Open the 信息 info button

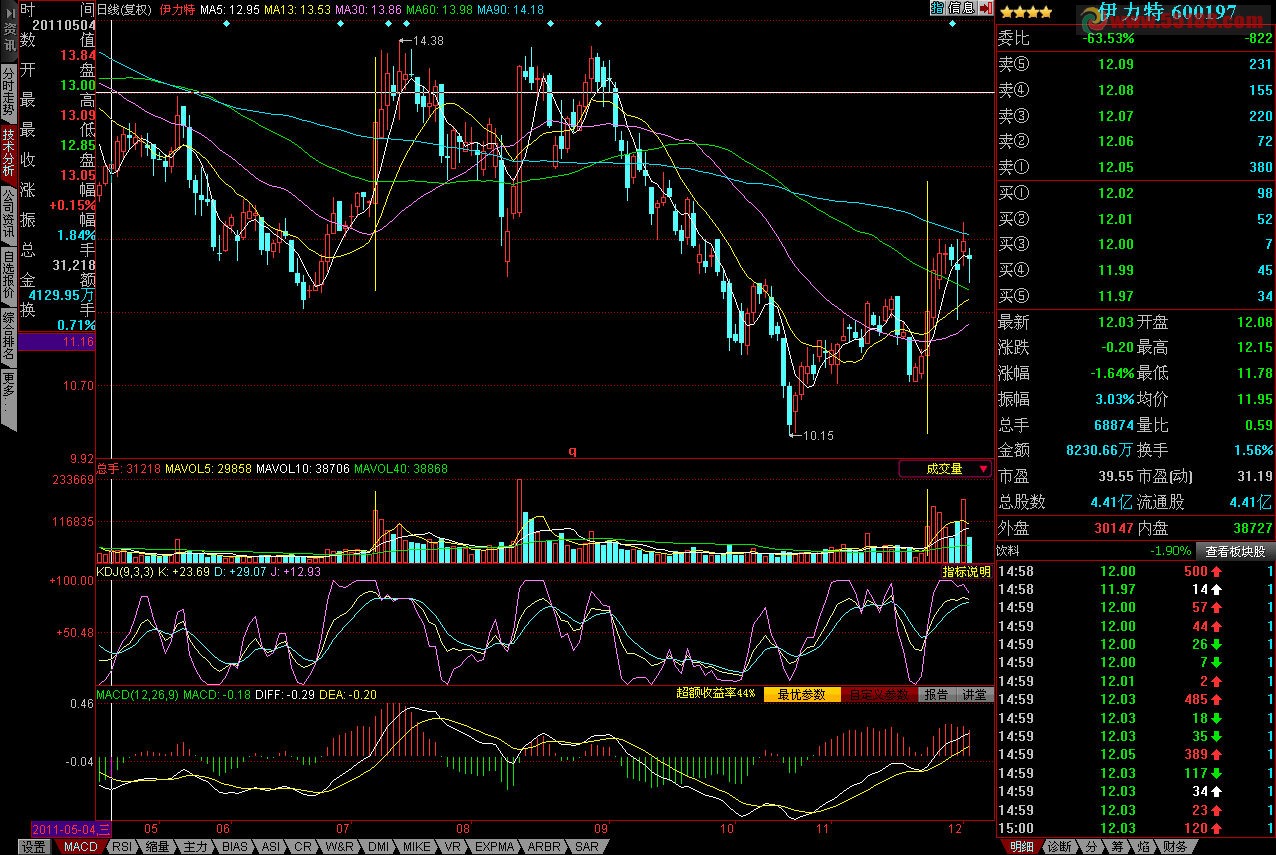click(x=961, y=8)
